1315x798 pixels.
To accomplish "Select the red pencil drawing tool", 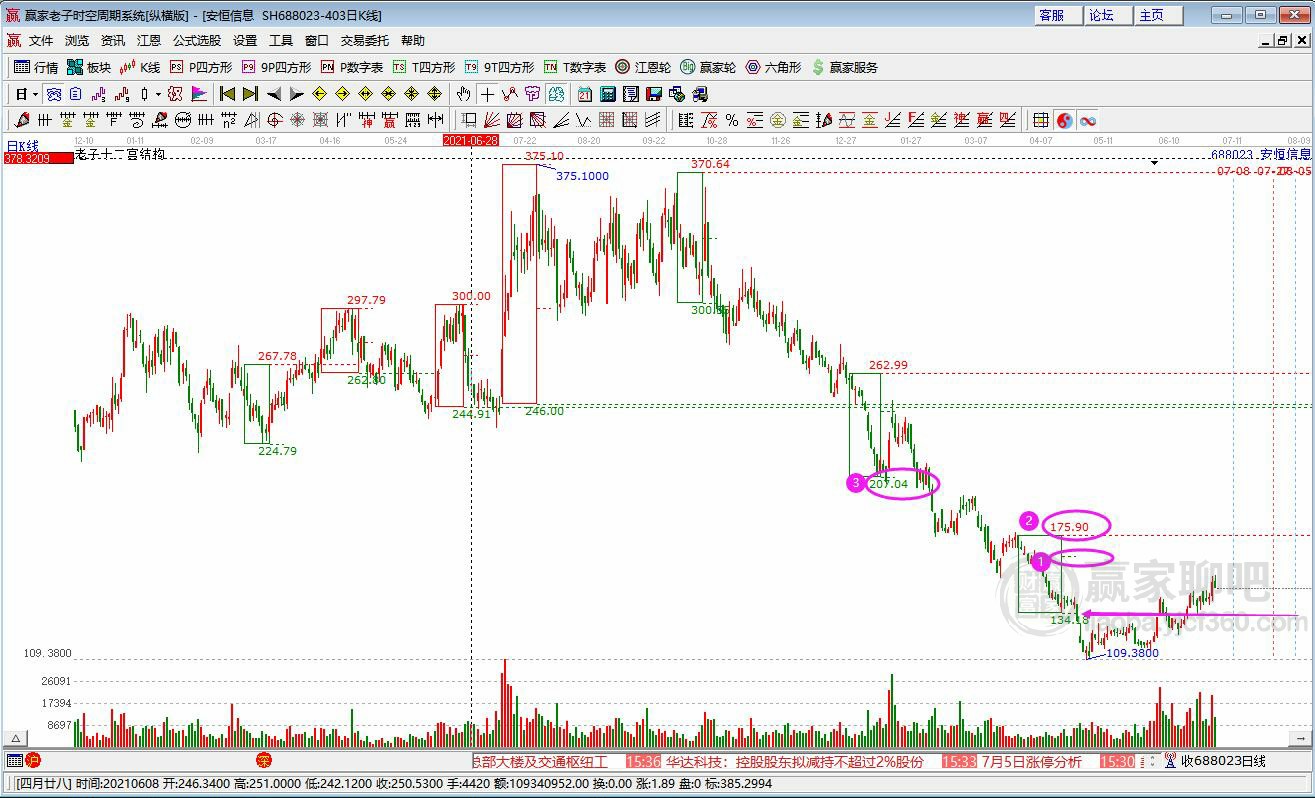I will pyautogui.click(x=22, y=120).
